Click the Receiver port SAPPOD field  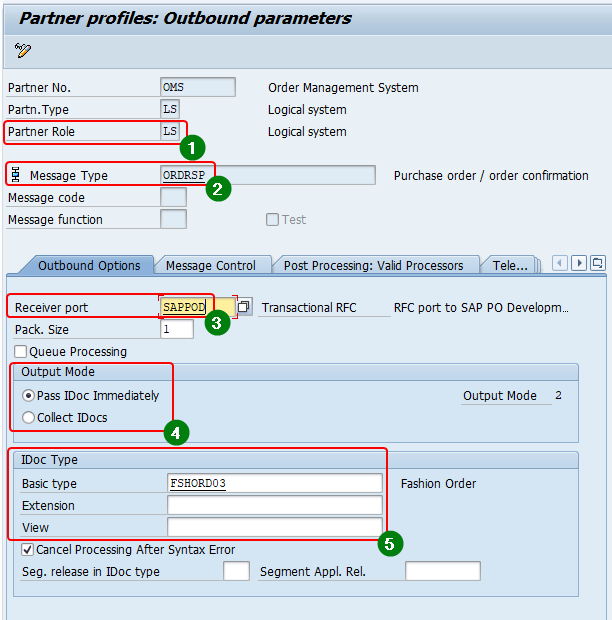tap(198, 307)
